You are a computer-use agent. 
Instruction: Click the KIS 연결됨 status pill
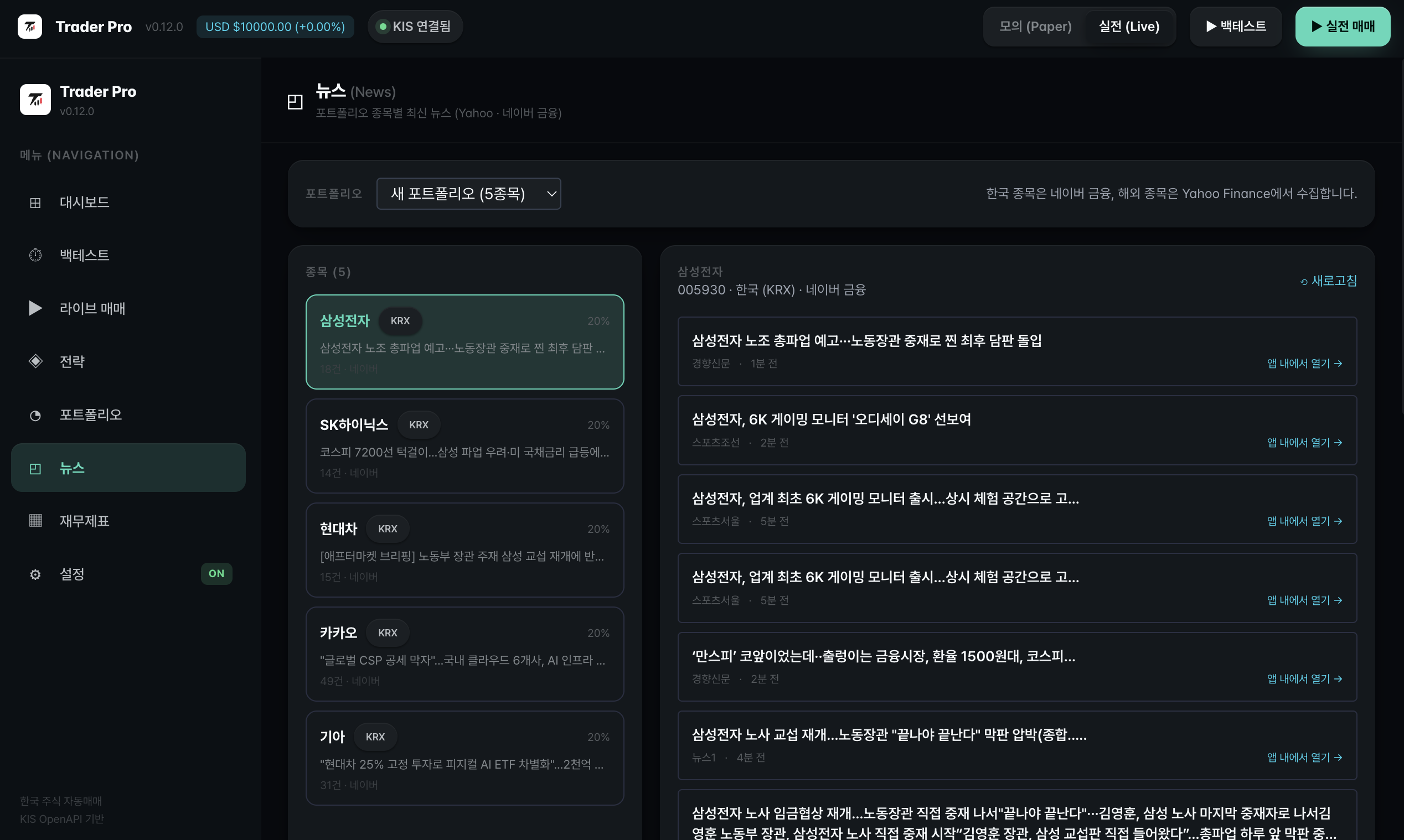tap(415, 27)
